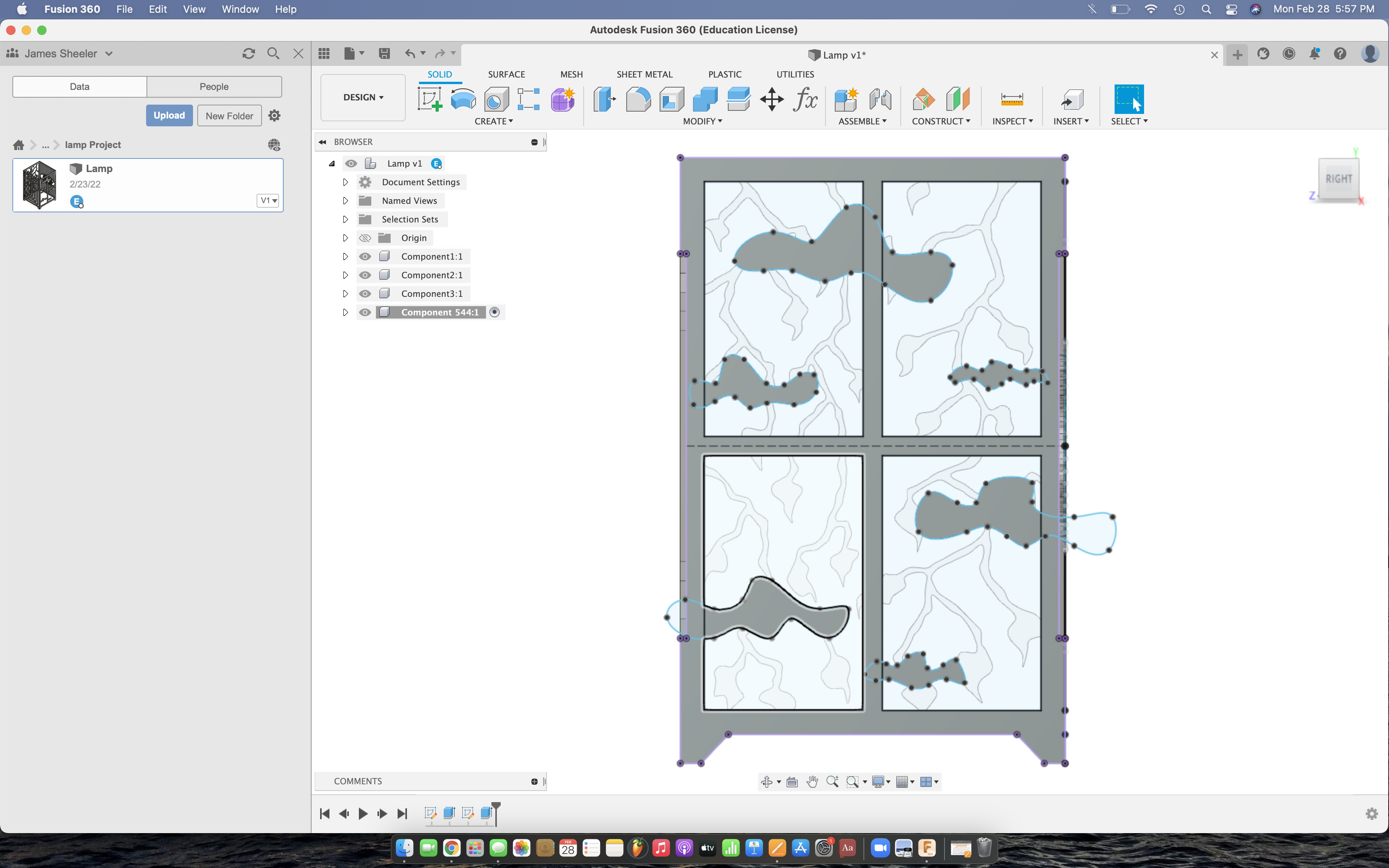Screen dimensions: 1389x868
Task: Open the Window menu
Action: [241, 9]
